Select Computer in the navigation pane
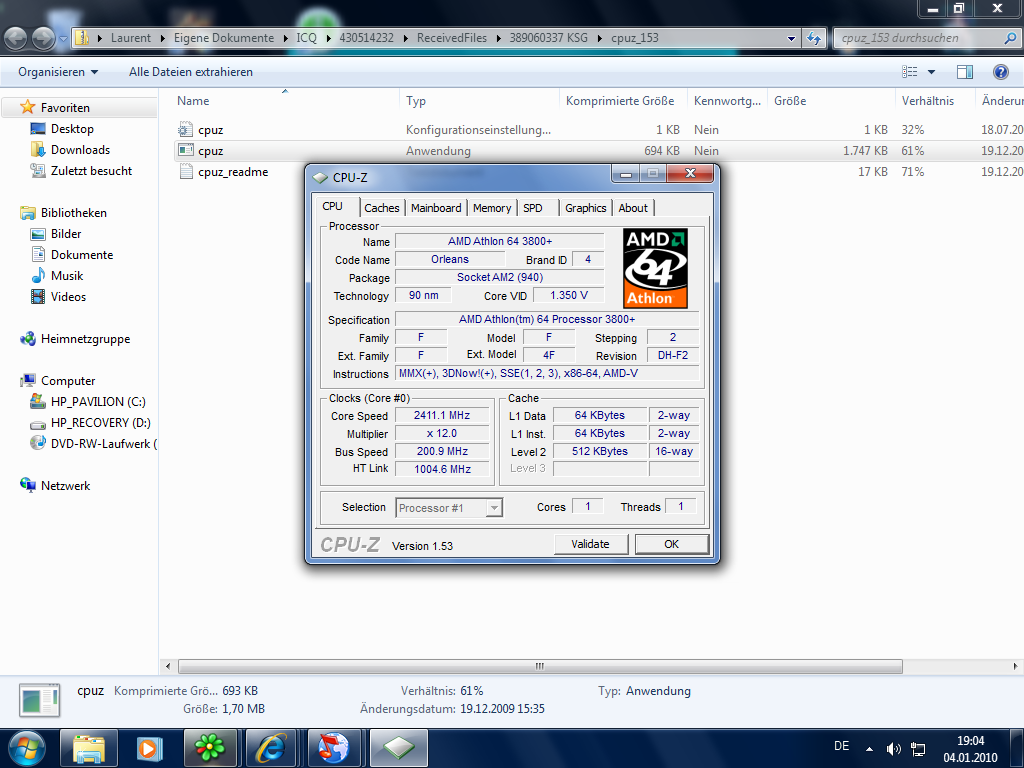Image resolution: width=1024 pixels, height=768 pixels. pos(68,381)
